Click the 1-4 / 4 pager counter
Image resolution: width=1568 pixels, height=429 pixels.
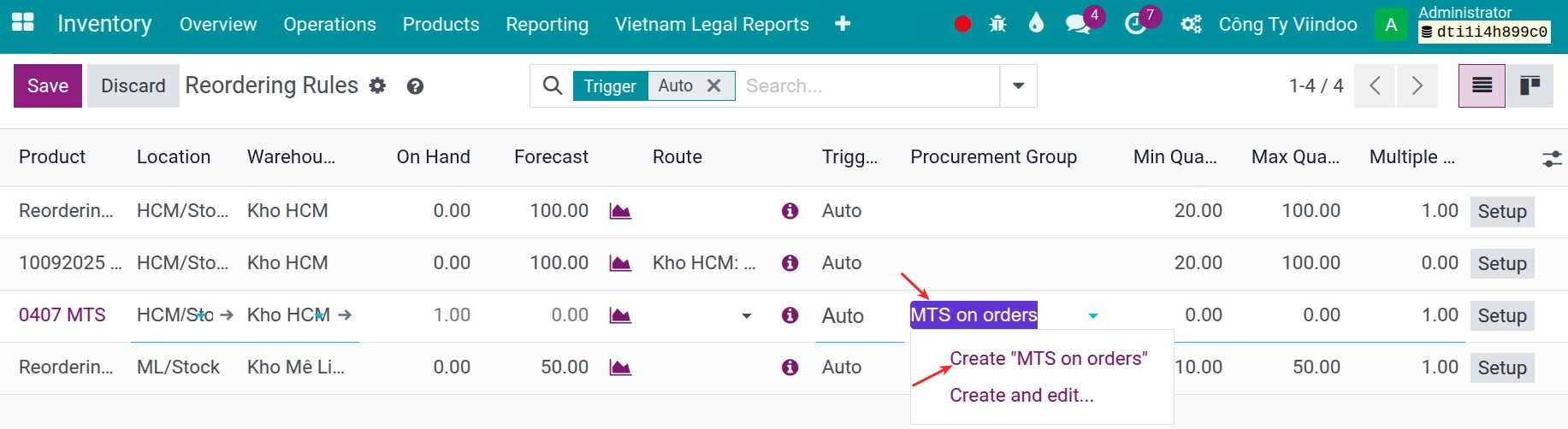1316,85
